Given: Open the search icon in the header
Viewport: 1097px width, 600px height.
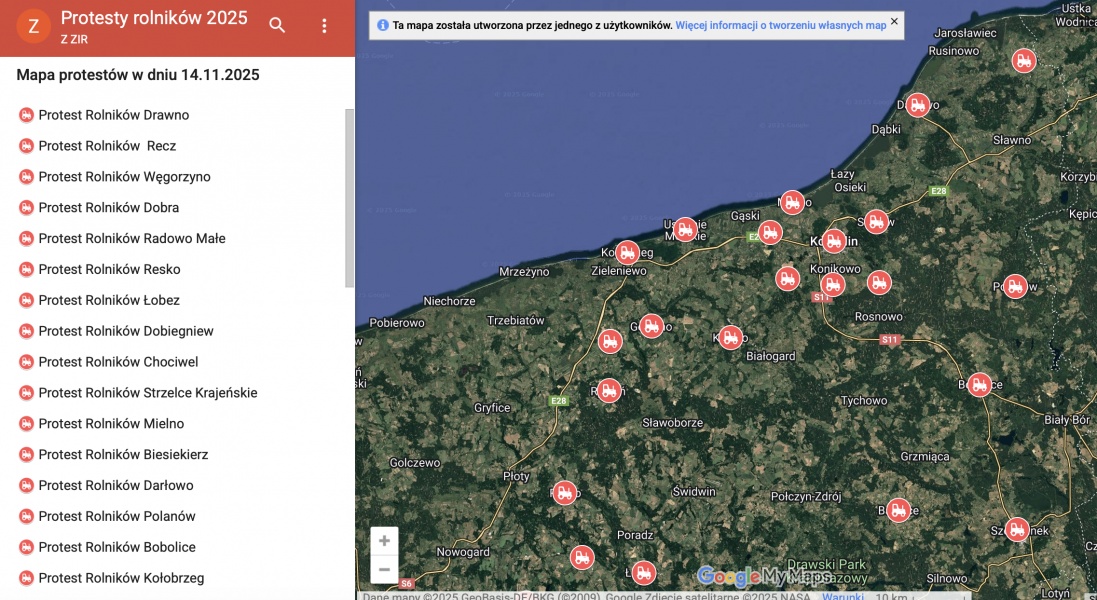Looking at the screenshot, I should (277, 26).
